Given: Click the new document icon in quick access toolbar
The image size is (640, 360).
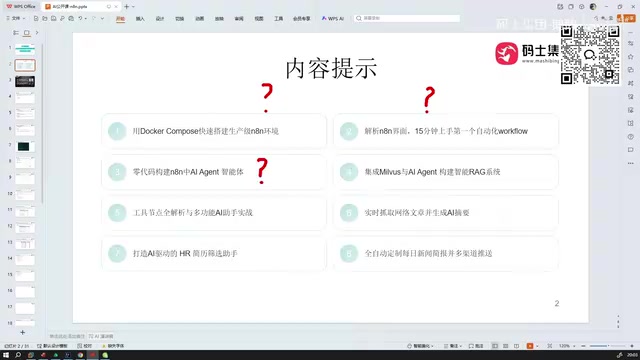Looking at the screenshot, I should pos(36,18).
